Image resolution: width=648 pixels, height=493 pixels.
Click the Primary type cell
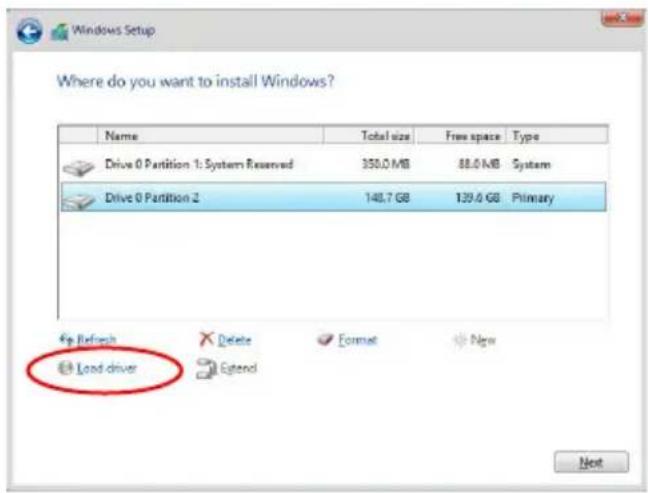533,198
